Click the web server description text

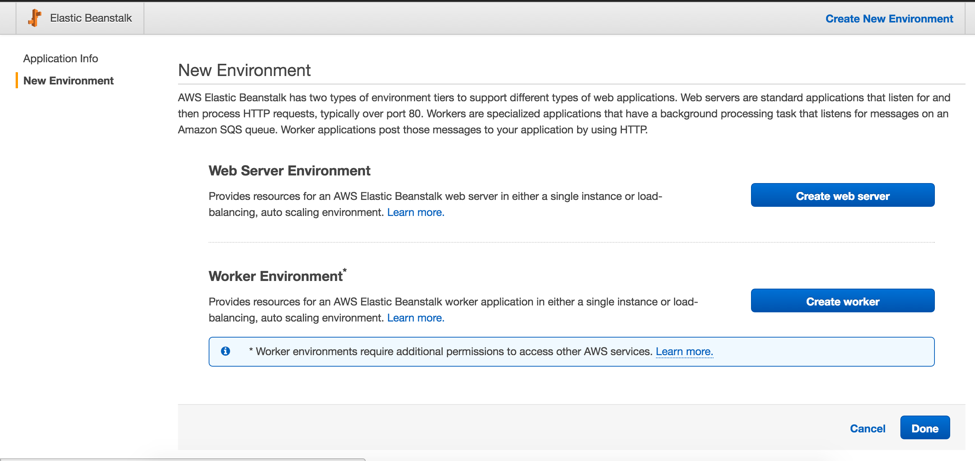[x=435, y=196]
